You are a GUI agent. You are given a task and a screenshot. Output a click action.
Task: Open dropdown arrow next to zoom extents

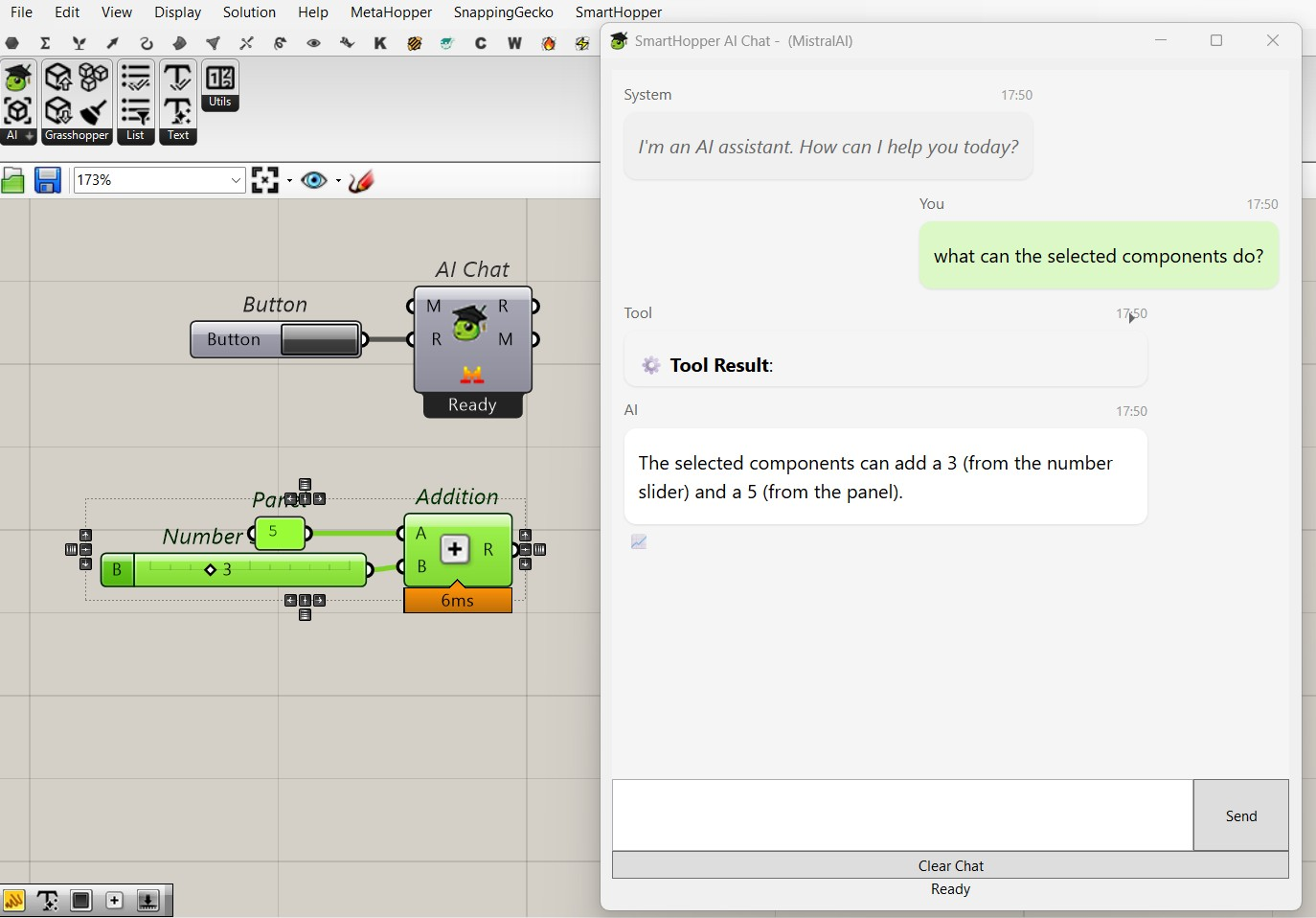(289, 180)
